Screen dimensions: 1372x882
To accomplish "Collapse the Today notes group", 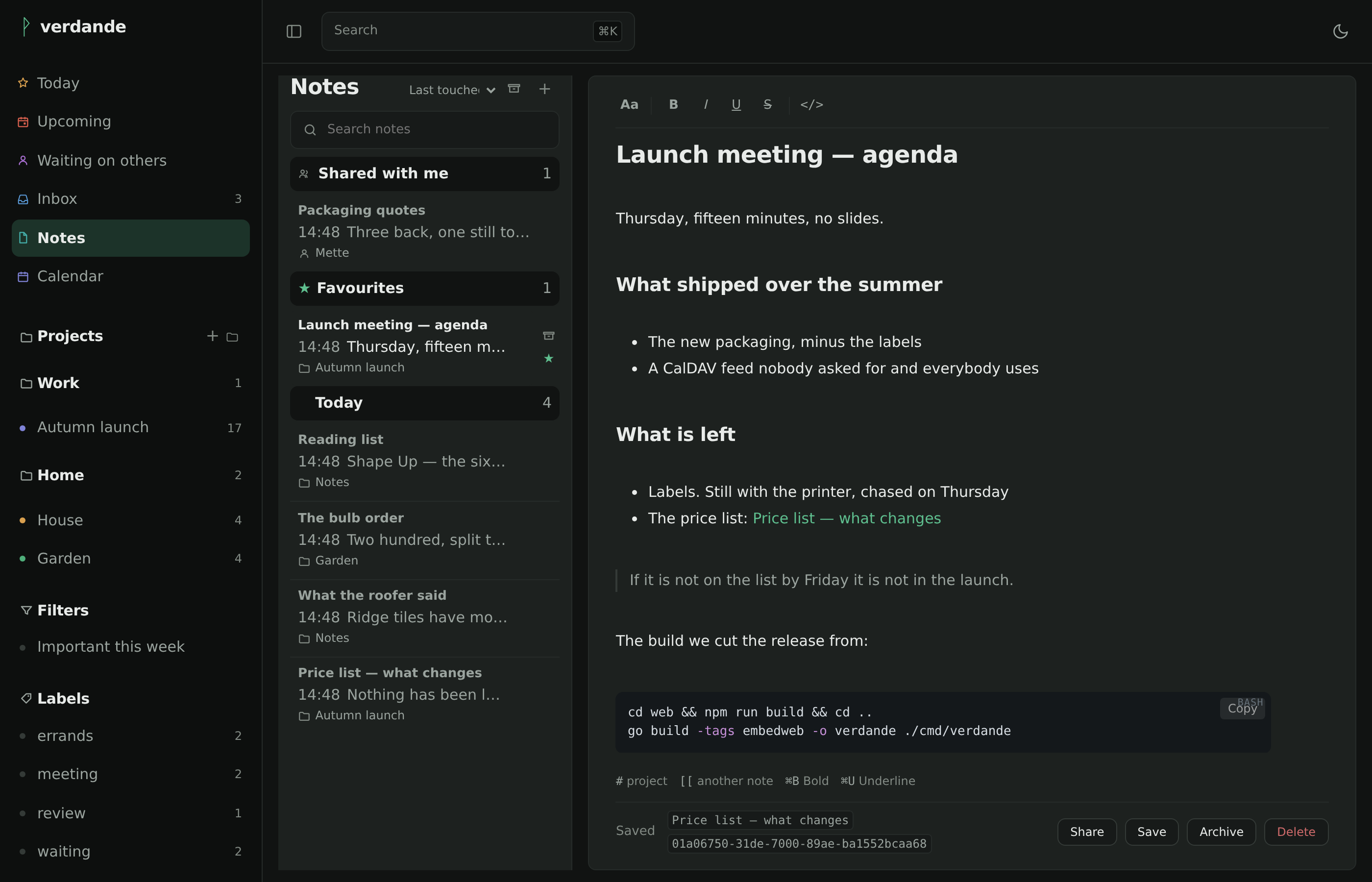I will point(424,403).
